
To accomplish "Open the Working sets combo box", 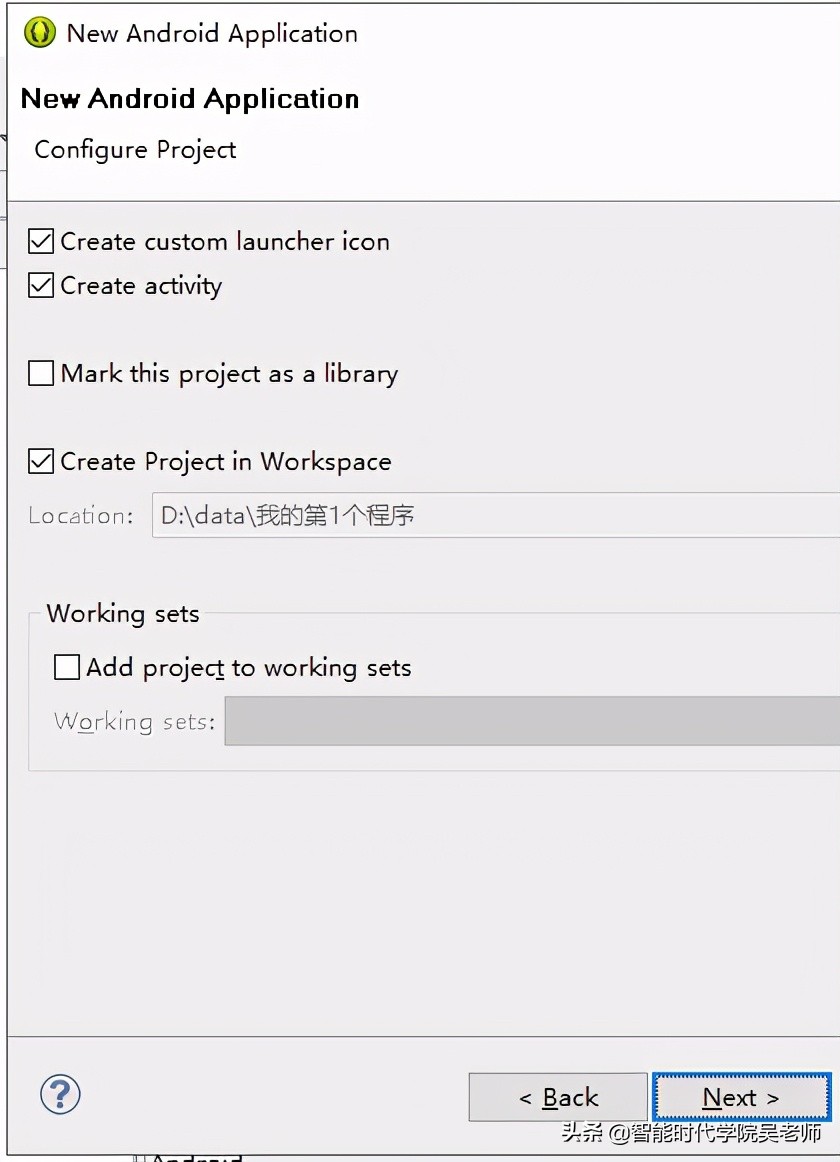I will (x=532, y=722).
